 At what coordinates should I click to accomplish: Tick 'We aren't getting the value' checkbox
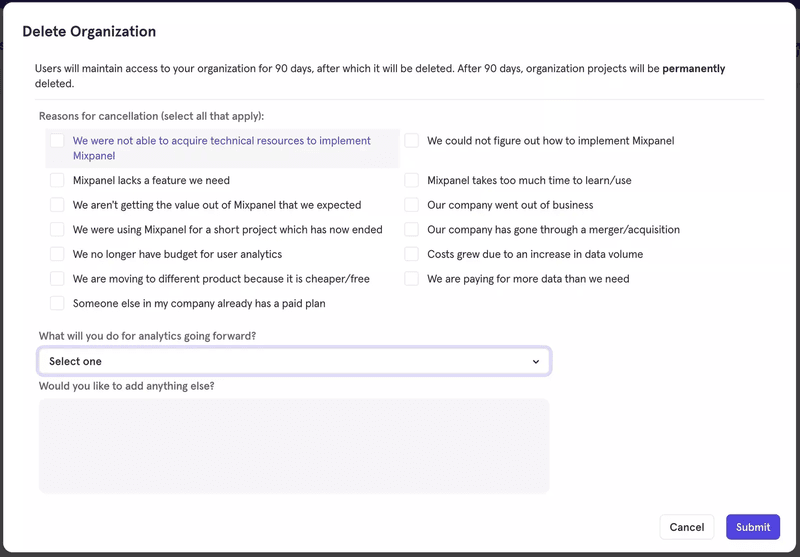57,205
